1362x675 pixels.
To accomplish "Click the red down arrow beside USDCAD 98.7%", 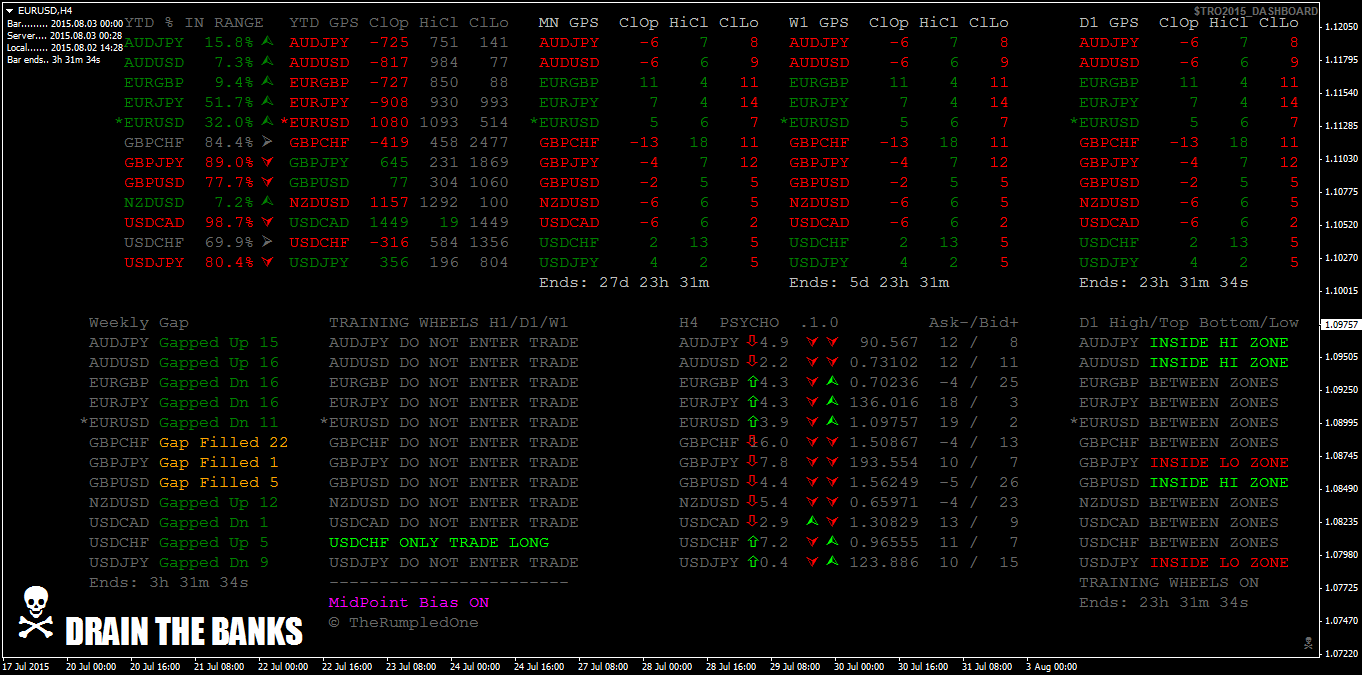I will pyautogui.click(x=267, y=222).
